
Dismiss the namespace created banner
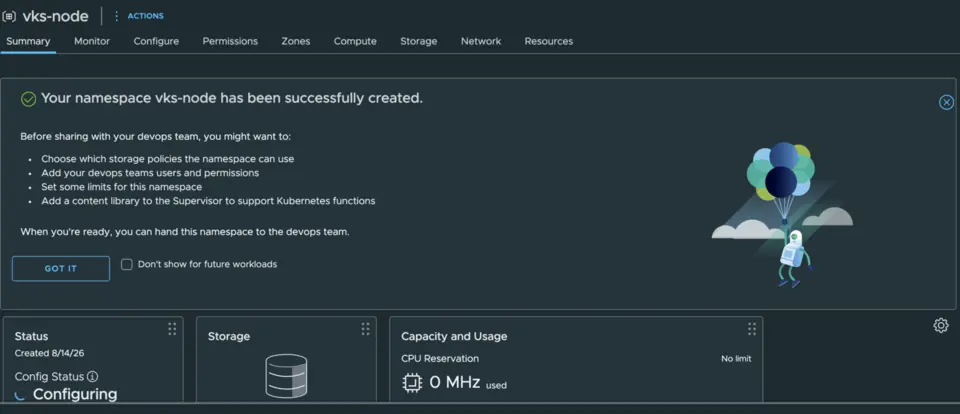pyautogui.click(x=947, y=102)
